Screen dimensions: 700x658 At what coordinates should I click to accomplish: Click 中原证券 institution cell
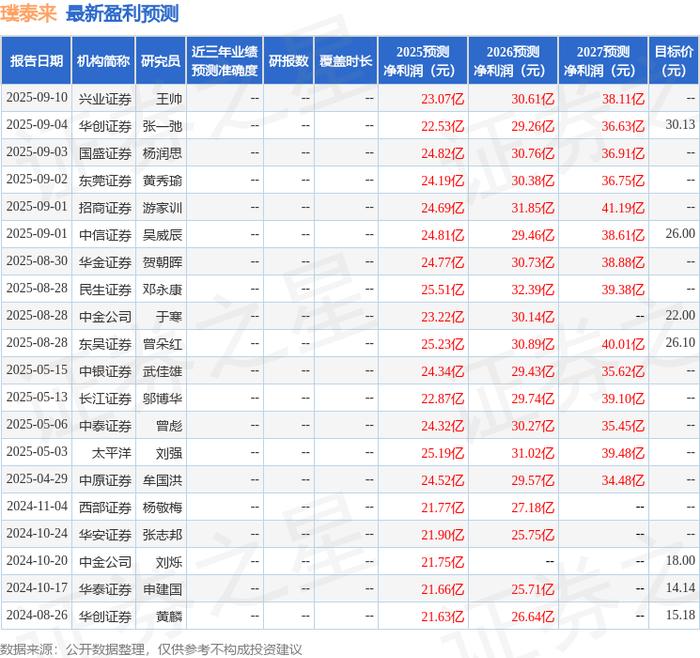105,480
